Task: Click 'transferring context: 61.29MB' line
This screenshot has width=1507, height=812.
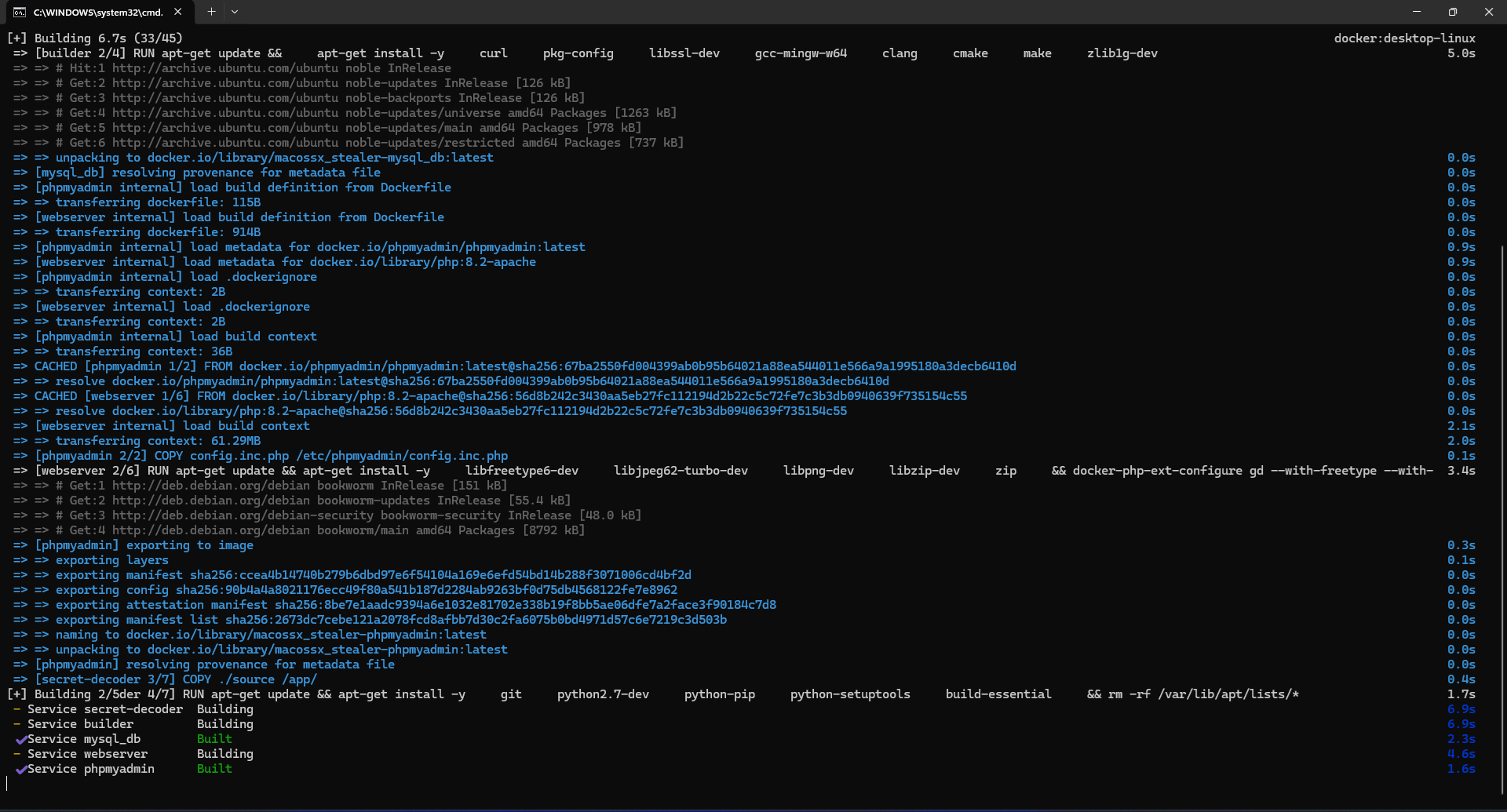Action: [x=137, y=441]
